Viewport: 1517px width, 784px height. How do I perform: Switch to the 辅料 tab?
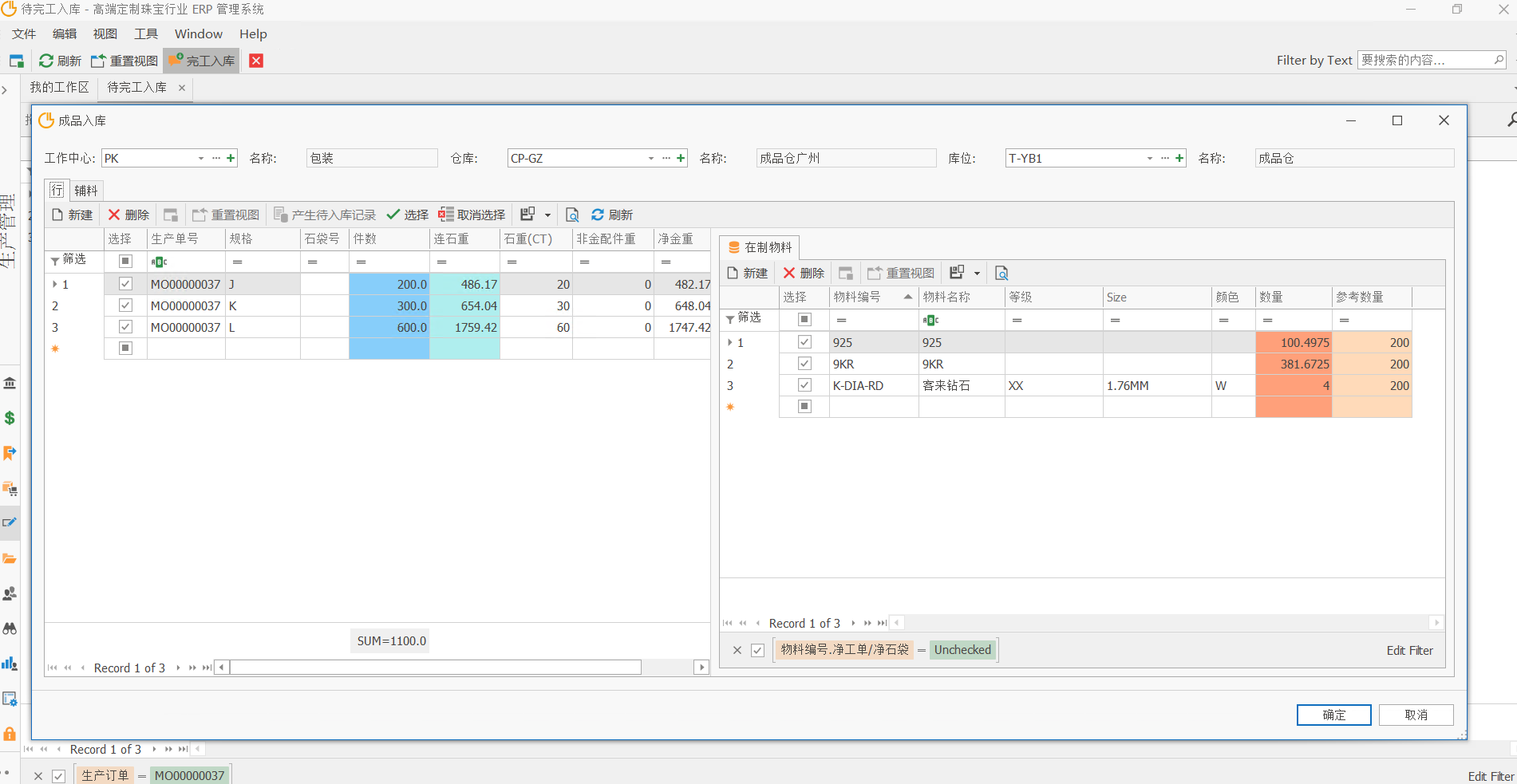coord(86,191)
